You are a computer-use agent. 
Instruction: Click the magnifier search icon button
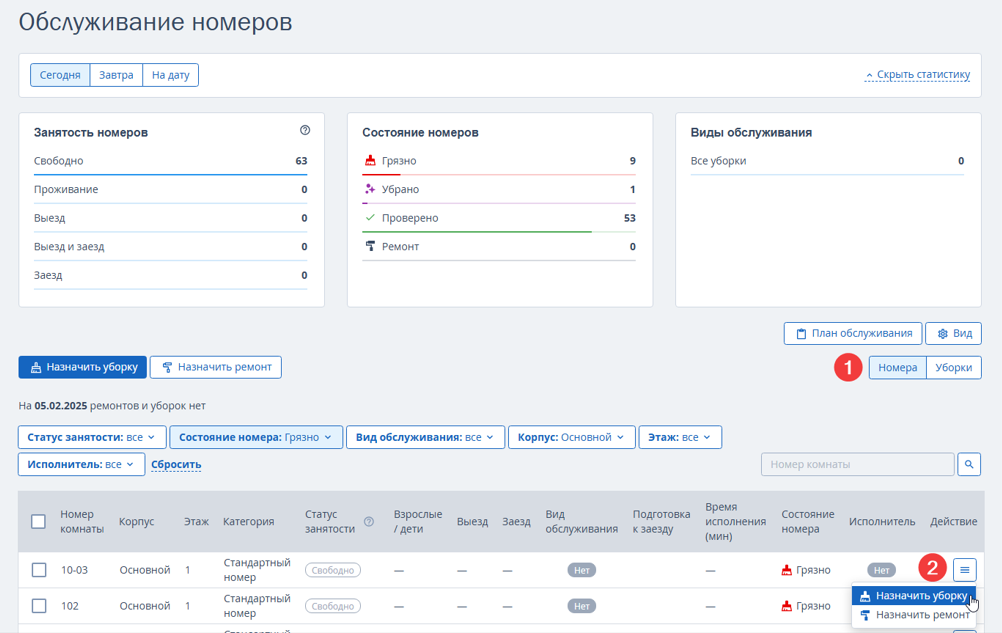point(969,464)
